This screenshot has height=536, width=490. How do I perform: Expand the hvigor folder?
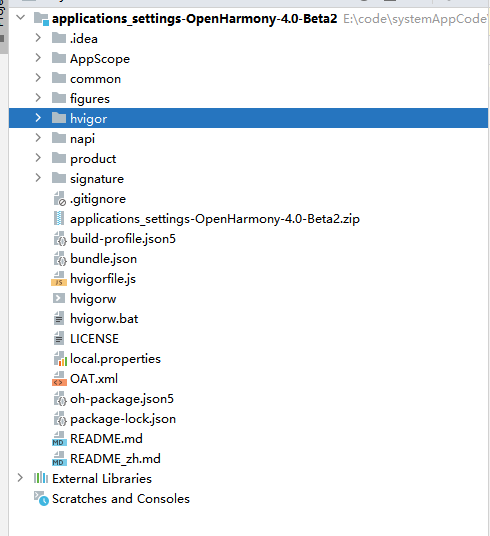38,118
